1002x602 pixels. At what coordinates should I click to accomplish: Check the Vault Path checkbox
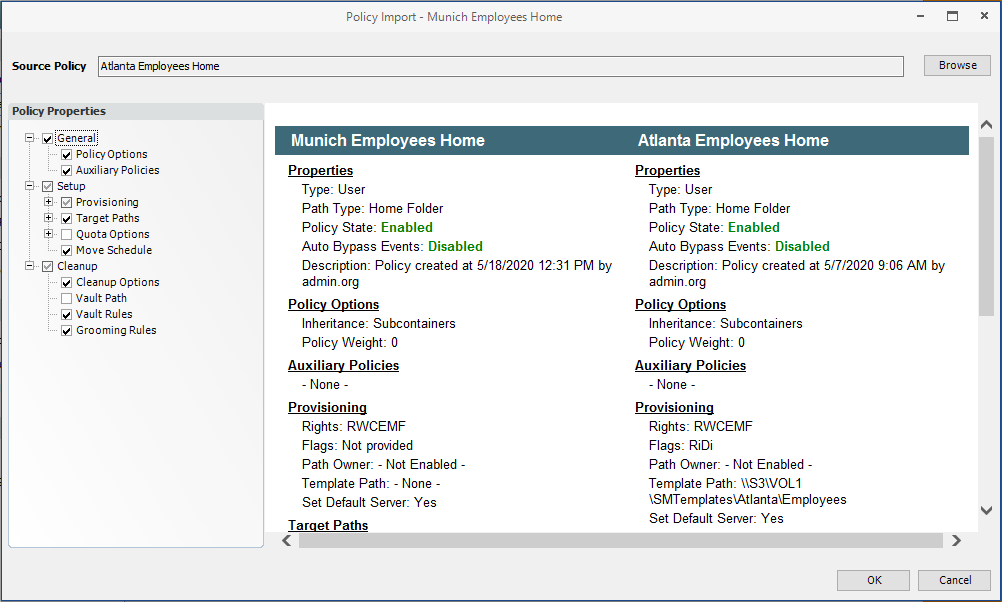(66, 299)
